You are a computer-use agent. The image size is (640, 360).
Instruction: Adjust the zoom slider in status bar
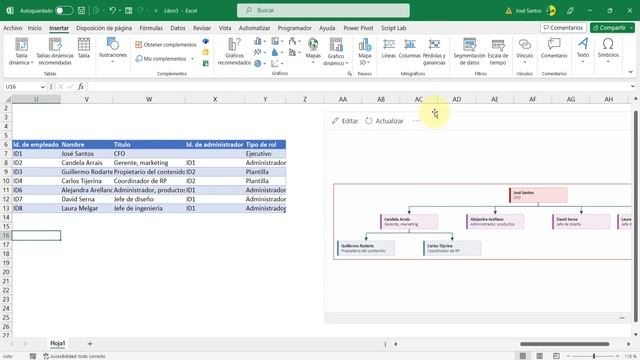(594, 356)
